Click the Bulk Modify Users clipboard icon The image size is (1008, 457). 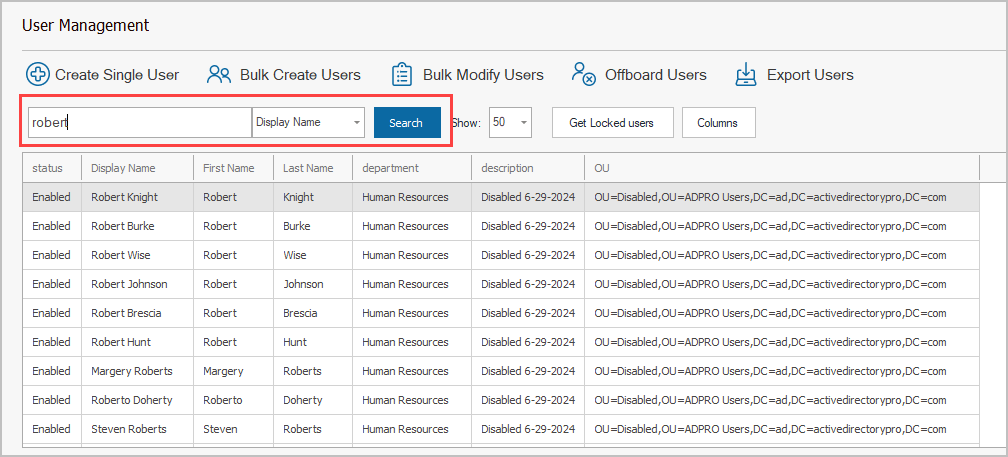[x=402, y=74]
